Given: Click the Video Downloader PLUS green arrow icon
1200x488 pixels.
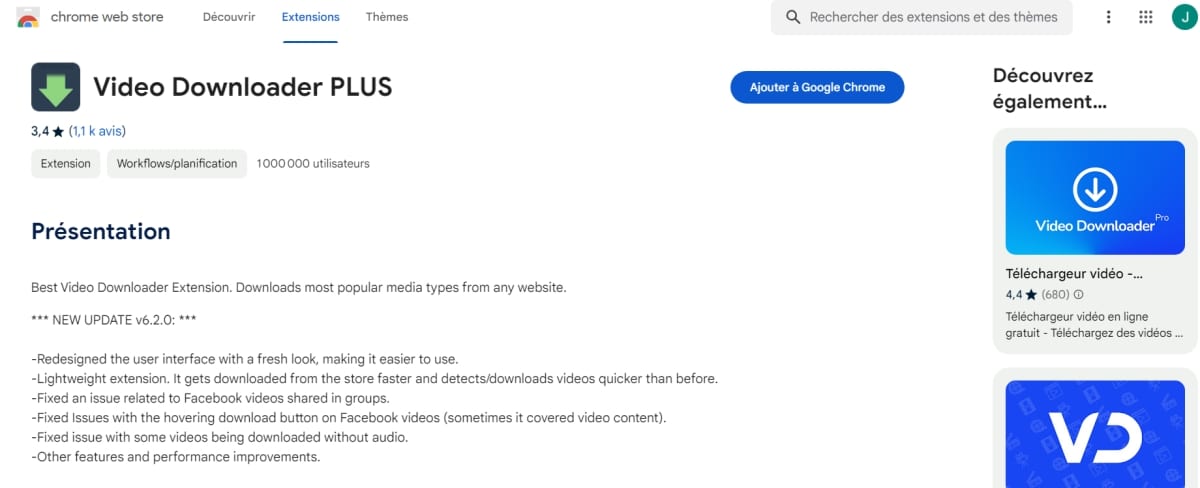Looking at the screenshot, I should tap(56, 87).
